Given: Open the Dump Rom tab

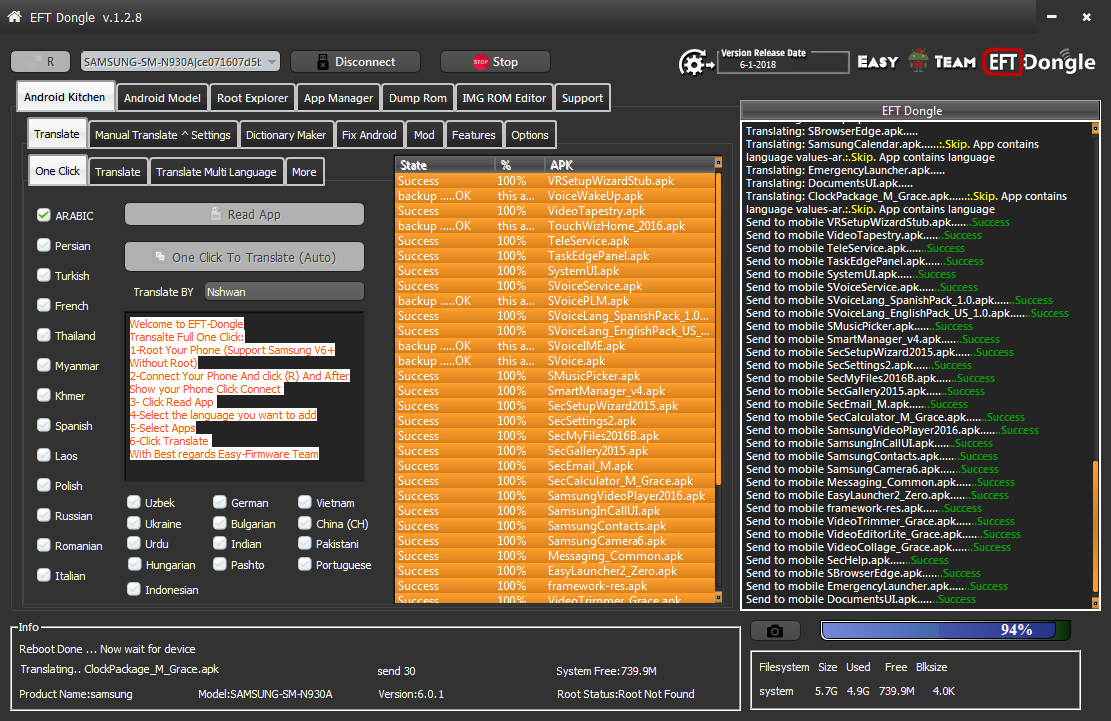Looking at the screenshot, I should [417, 98].
